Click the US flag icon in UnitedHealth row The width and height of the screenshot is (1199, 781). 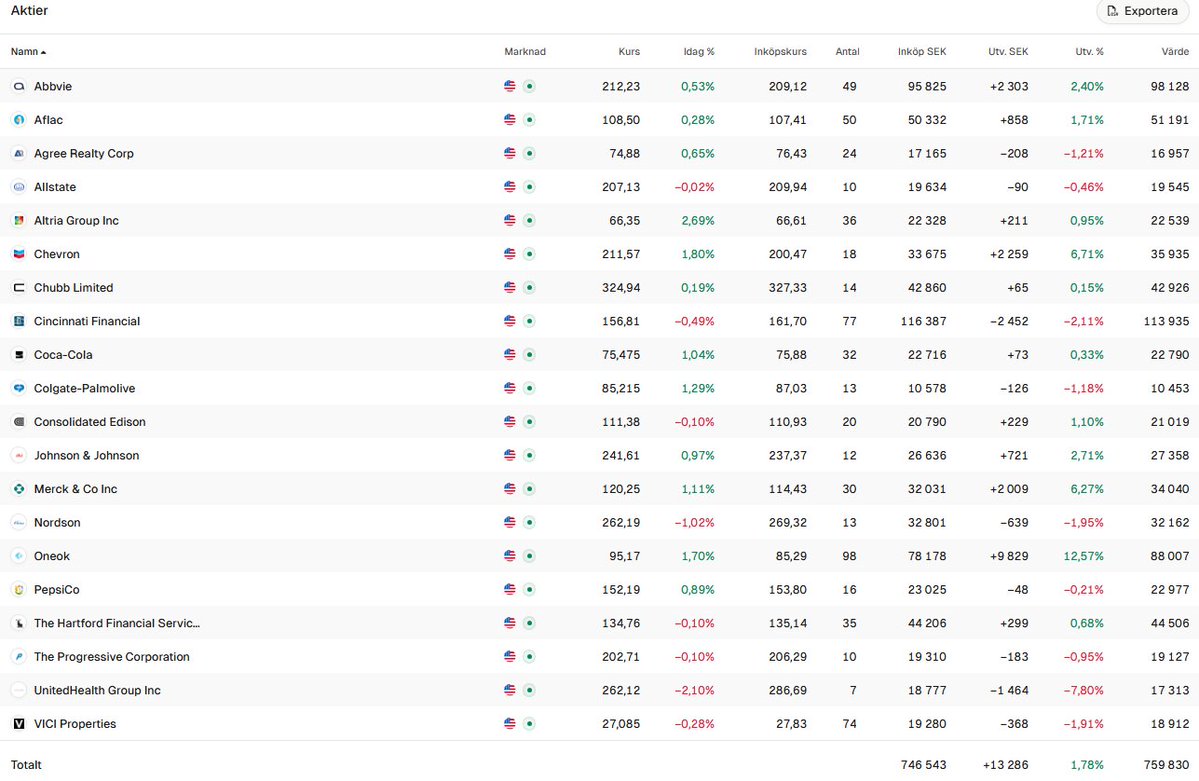click(510, 690)
